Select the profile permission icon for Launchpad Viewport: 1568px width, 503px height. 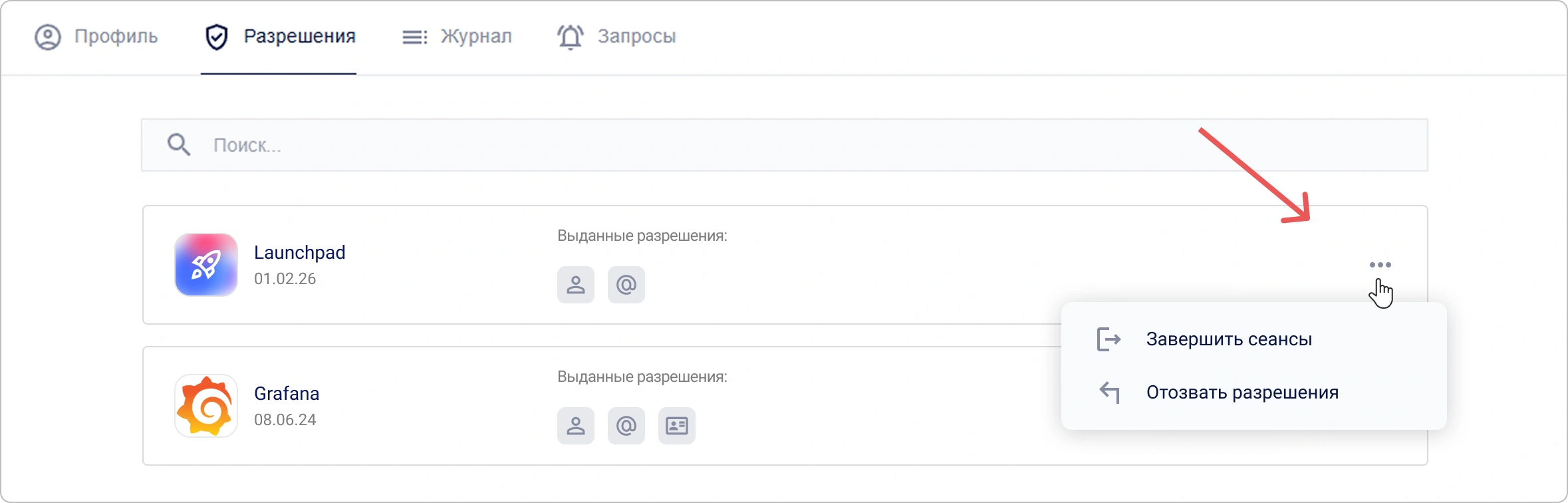(x=576, y=285)
